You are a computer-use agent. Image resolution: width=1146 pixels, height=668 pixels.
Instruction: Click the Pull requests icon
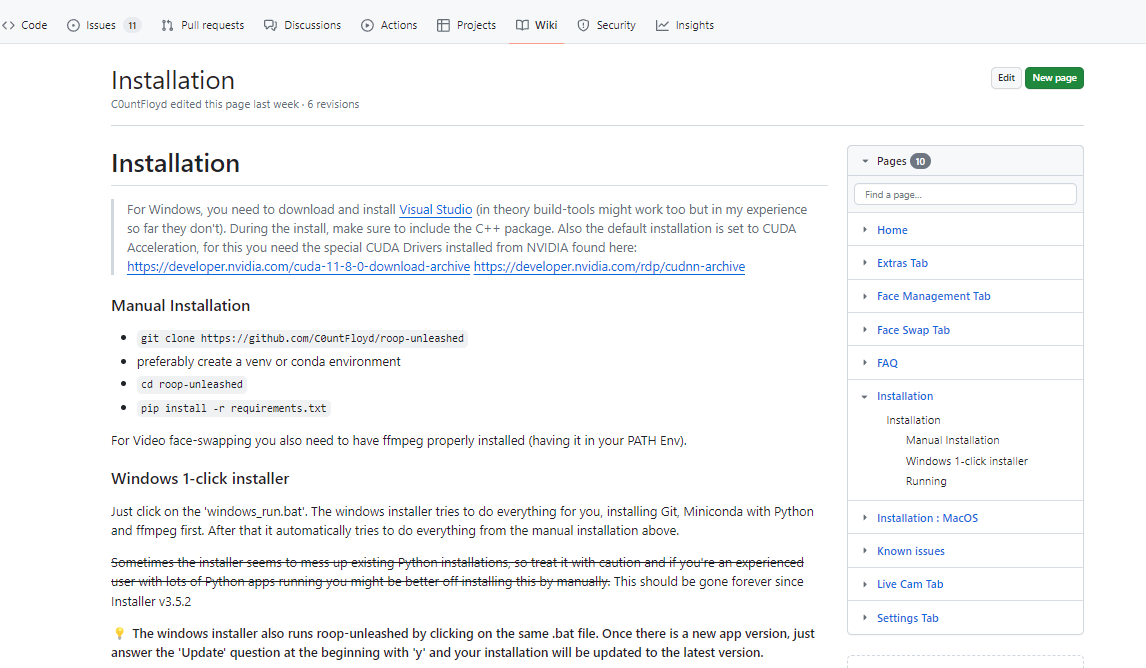[x=167, y=25]
